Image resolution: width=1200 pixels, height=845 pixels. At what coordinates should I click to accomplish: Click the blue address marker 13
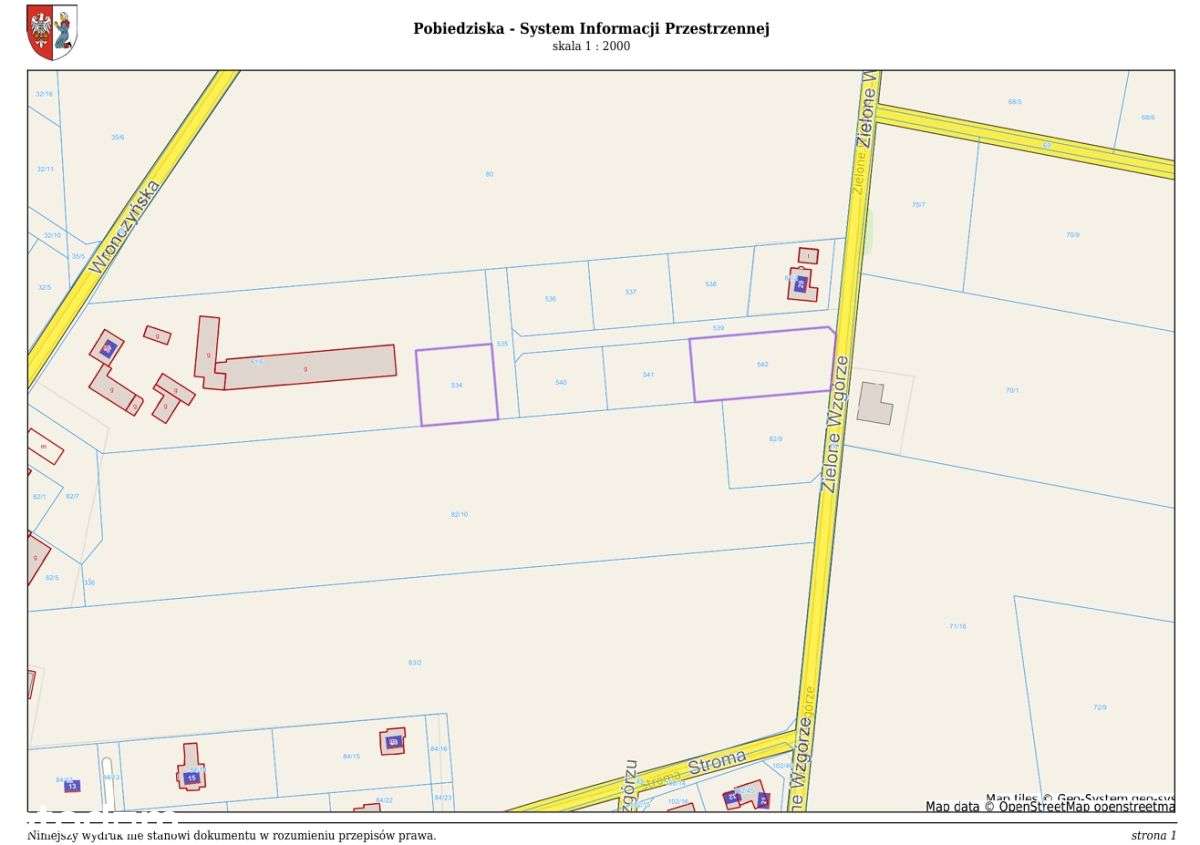tap(71, 786)
